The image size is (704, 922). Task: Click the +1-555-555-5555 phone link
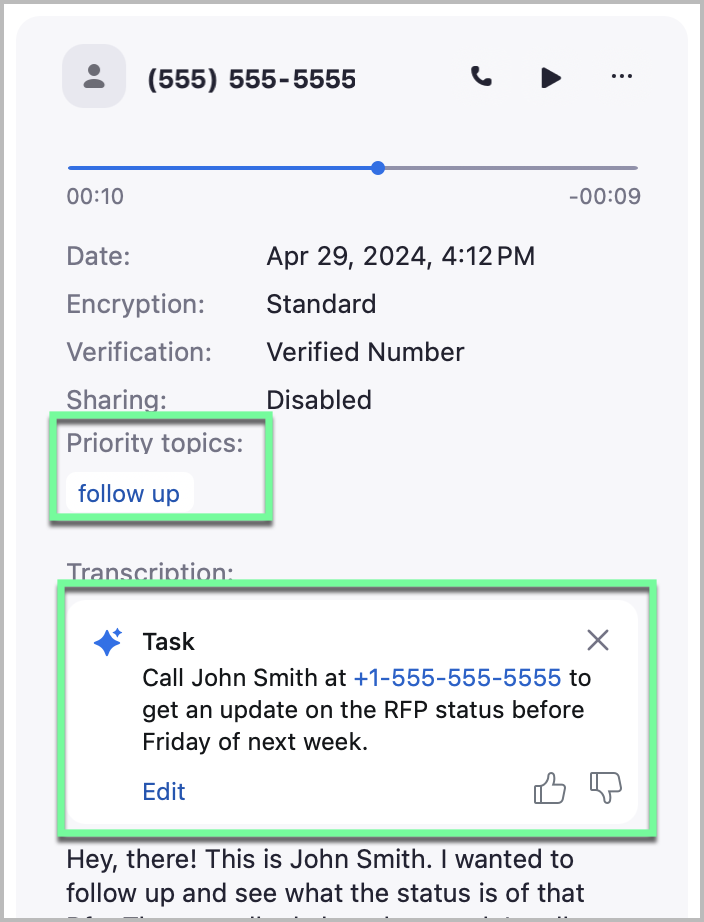(x=457, y=677)
